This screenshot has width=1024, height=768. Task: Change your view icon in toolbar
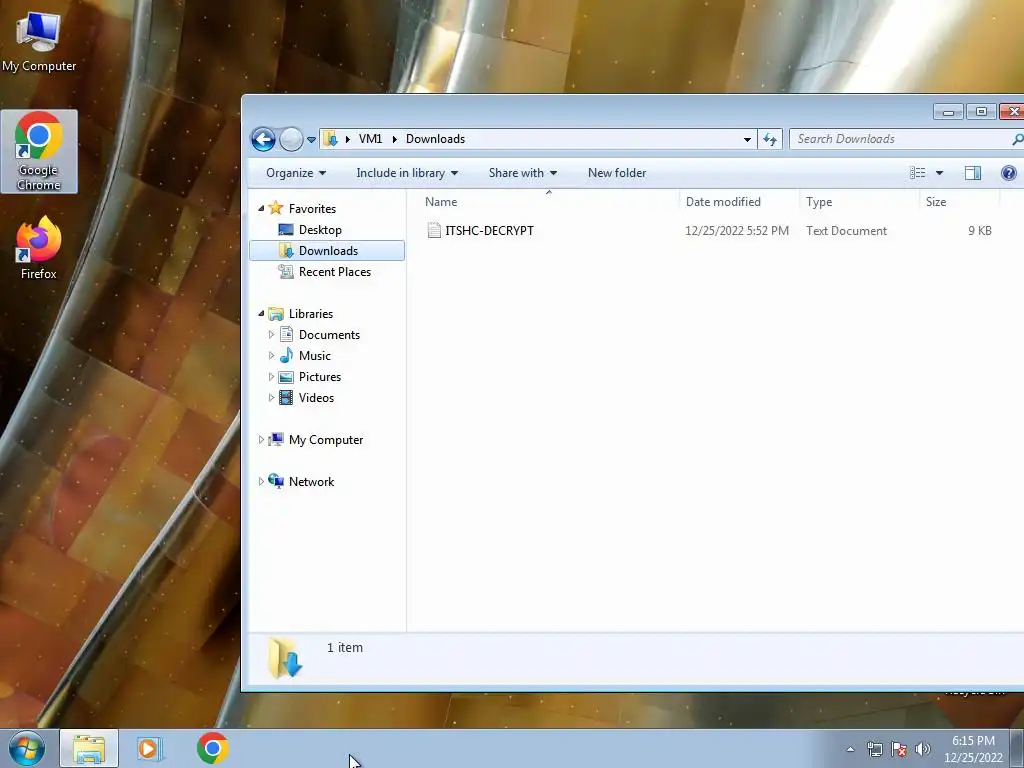point(918,173)
